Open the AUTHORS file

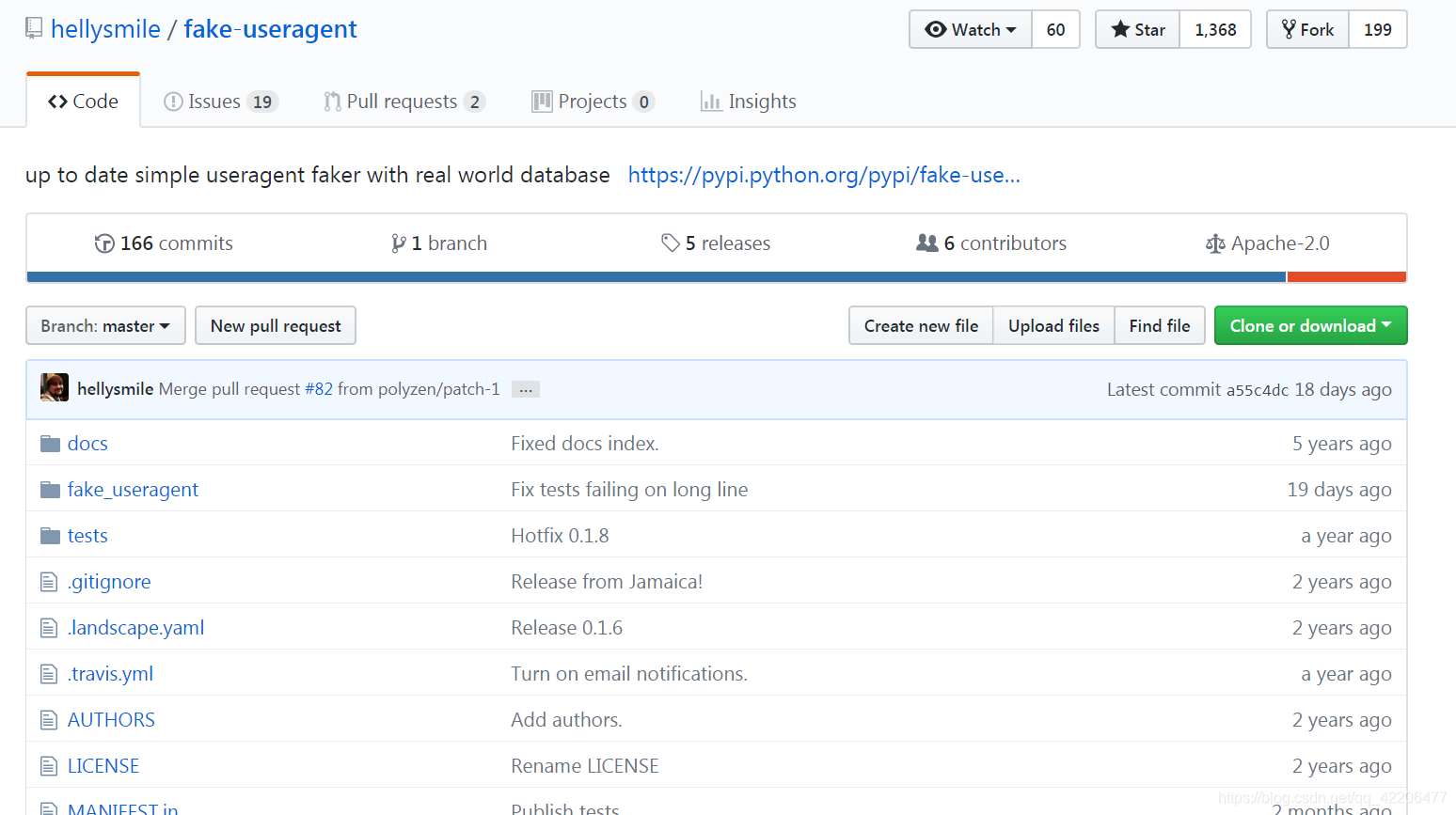click(111, 720)
